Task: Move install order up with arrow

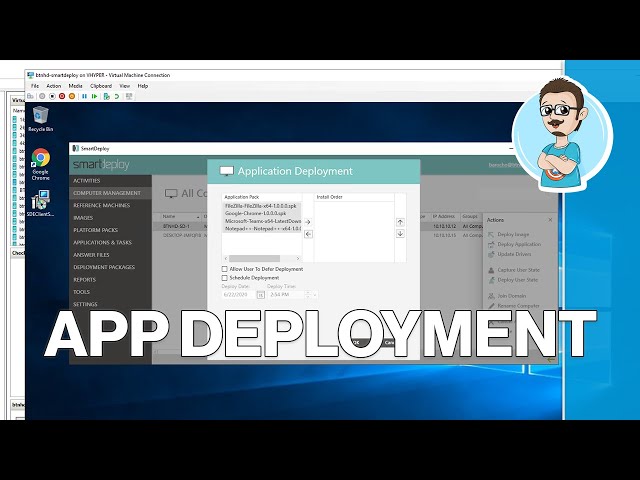Action: tap(400, 222)
